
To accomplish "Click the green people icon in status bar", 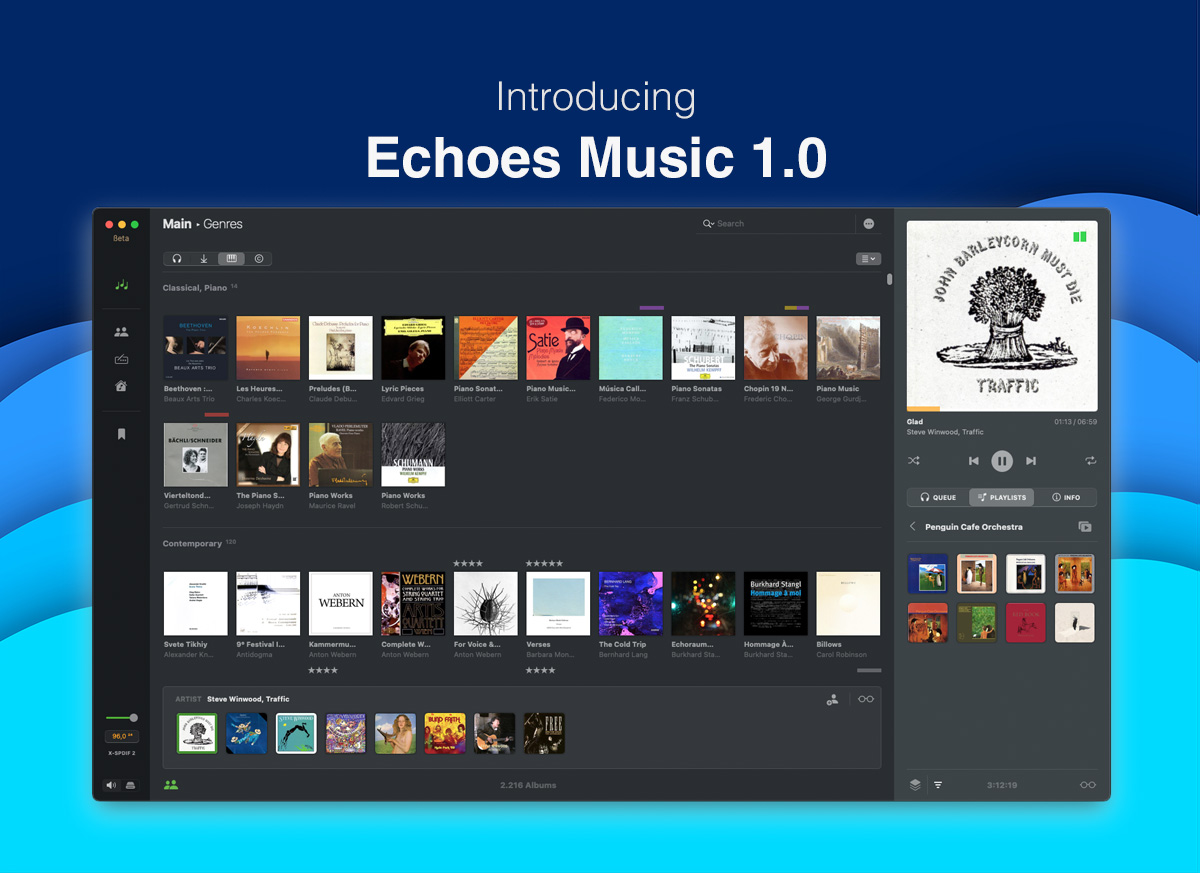I will [171, 785].
